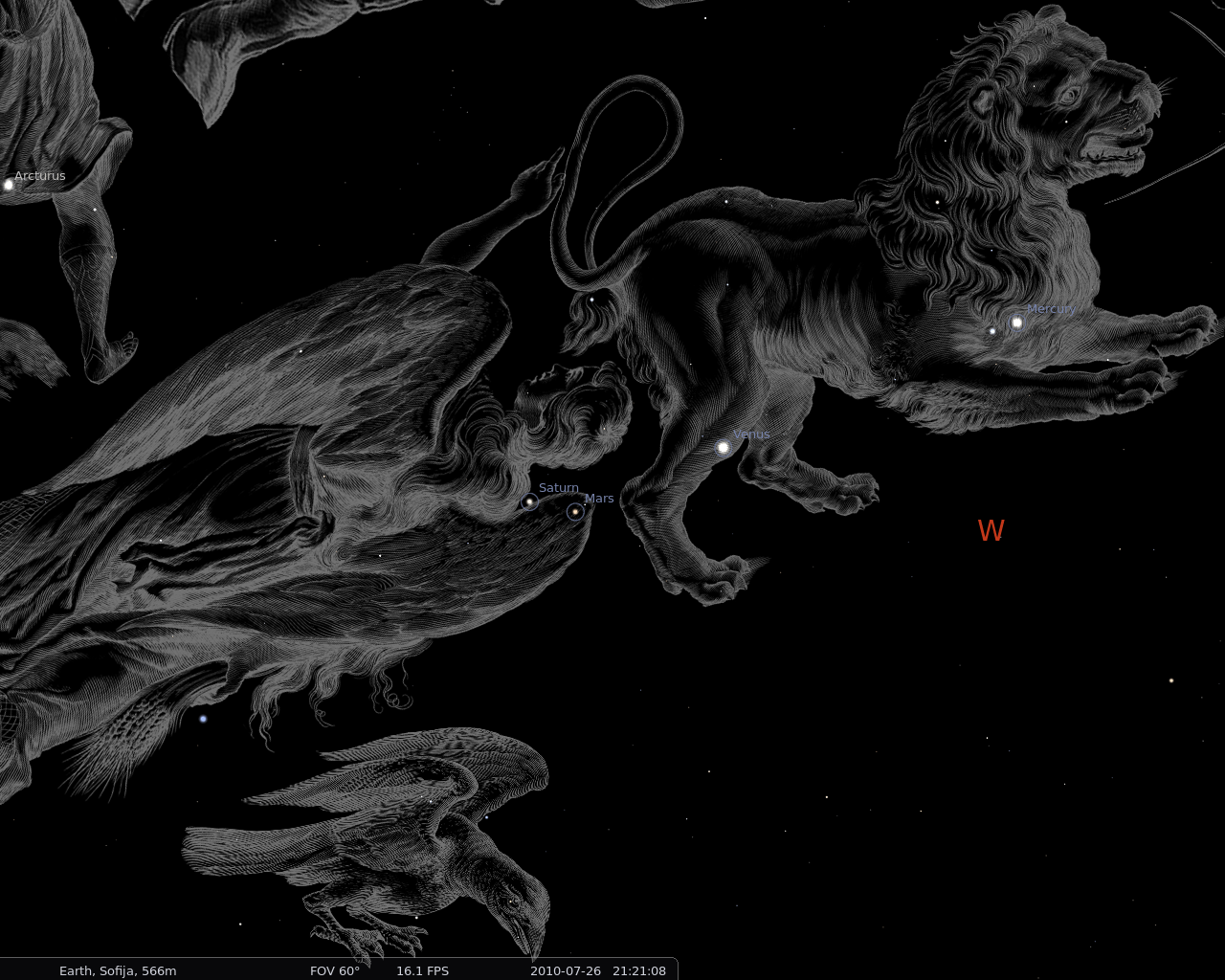This screenshot has height=980, width=1225.
Task: Click the location 'Earth, Sofija, 566m'
Action: click(118, 970)
